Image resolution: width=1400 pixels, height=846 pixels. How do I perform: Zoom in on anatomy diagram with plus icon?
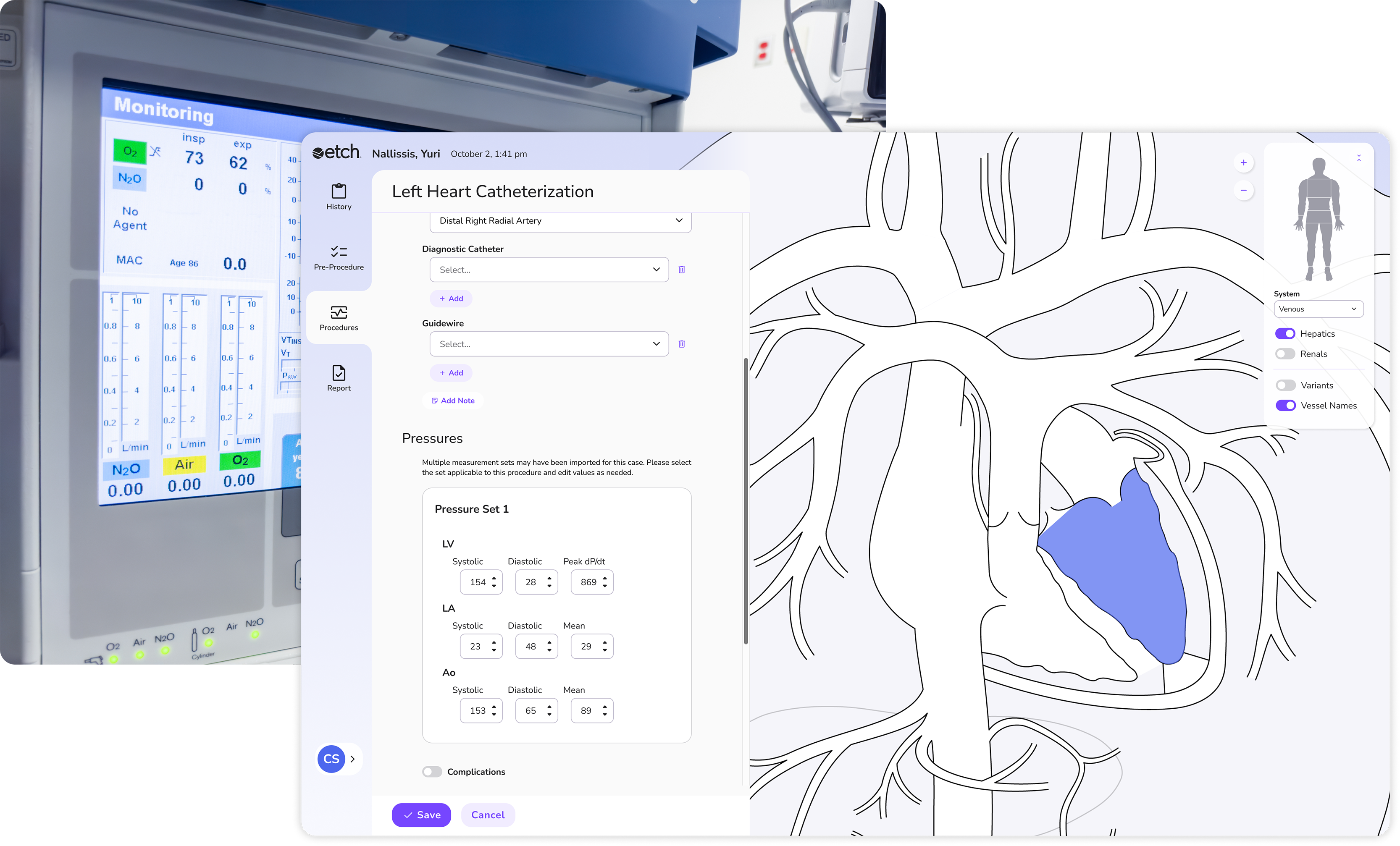pyautogui.click(x=1243, y=163)
